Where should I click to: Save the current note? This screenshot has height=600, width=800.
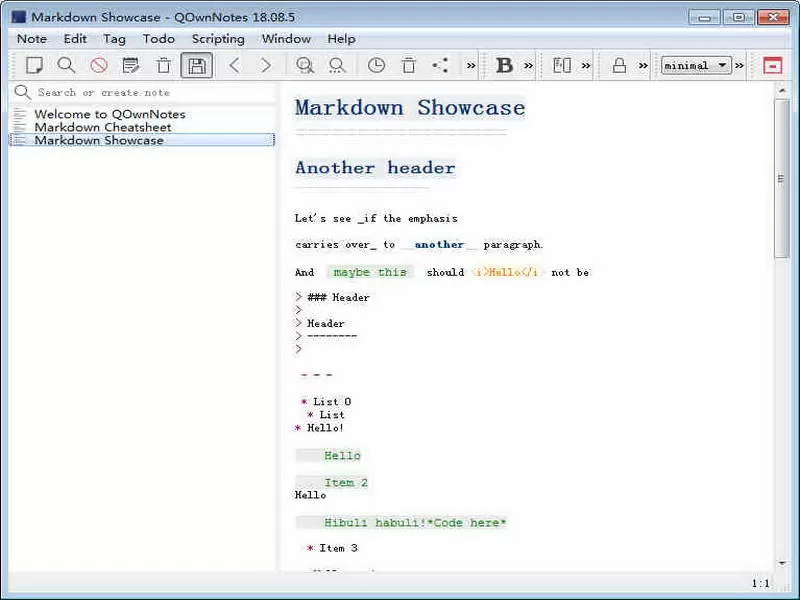196,64
